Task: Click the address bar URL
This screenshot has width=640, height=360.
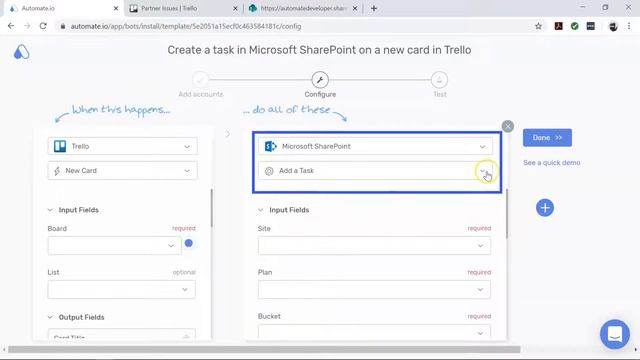Action: coord(186,26)
